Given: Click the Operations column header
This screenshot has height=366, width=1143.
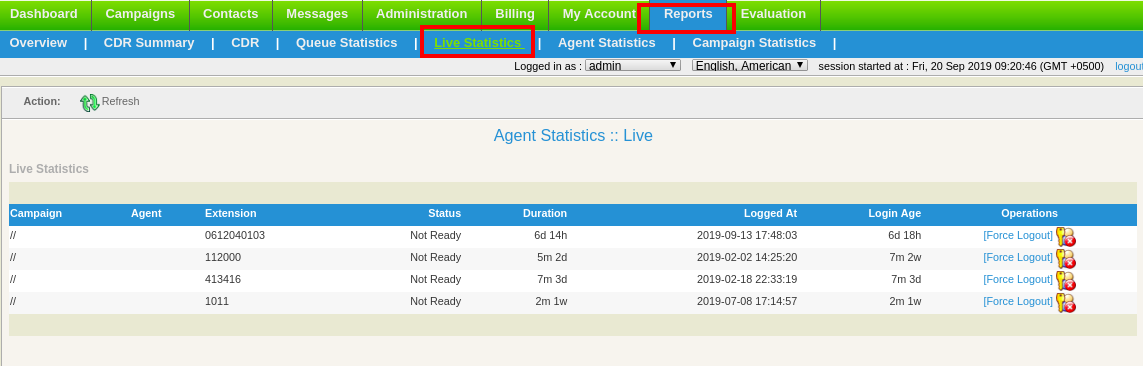Looking at the screenshot, I should 1029,214.
